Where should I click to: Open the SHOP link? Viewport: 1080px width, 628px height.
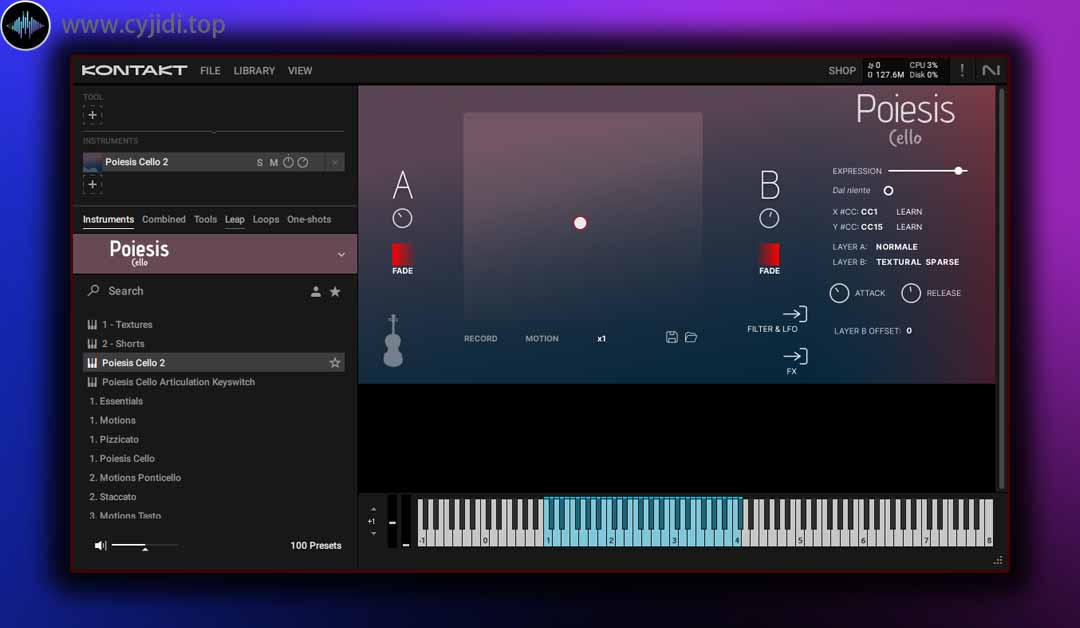coord(842,71)
